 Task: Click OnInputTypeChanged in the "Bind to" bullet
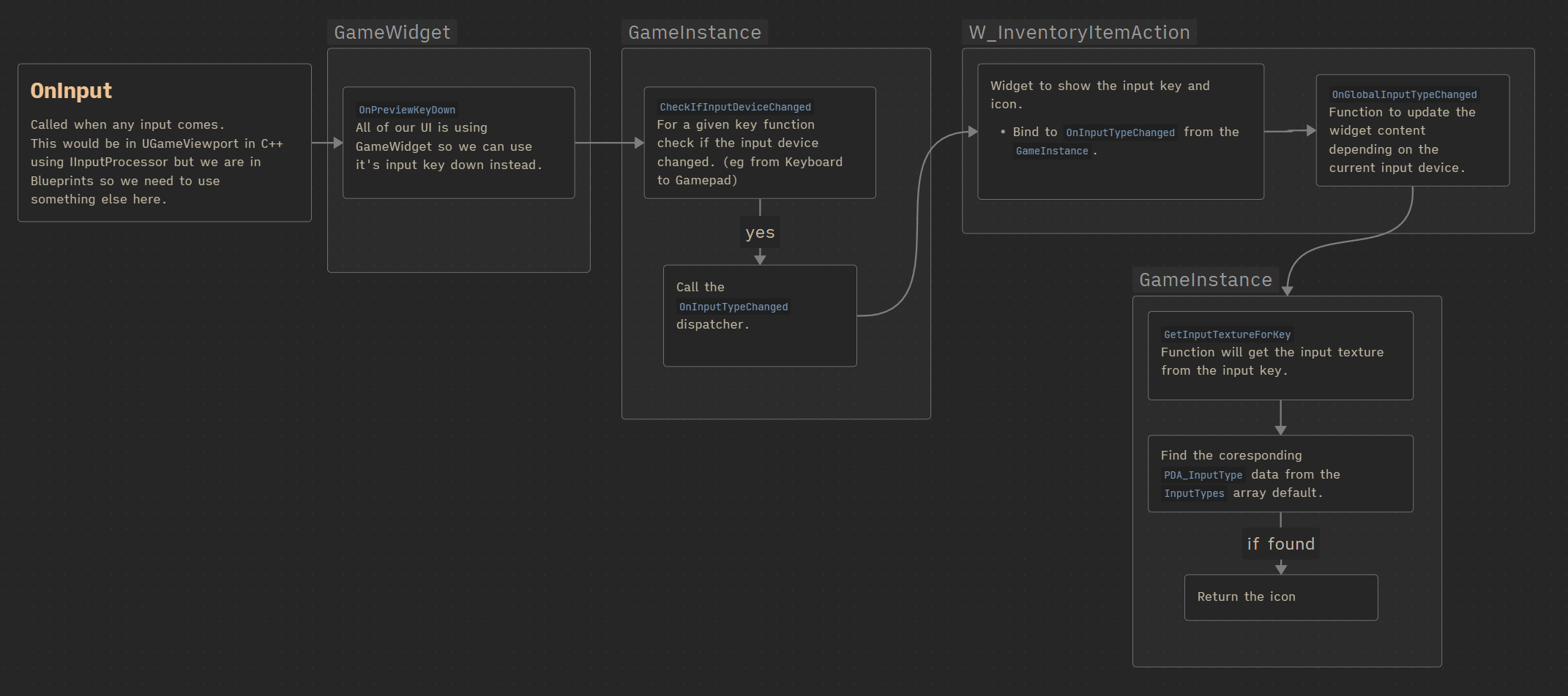1119,132
